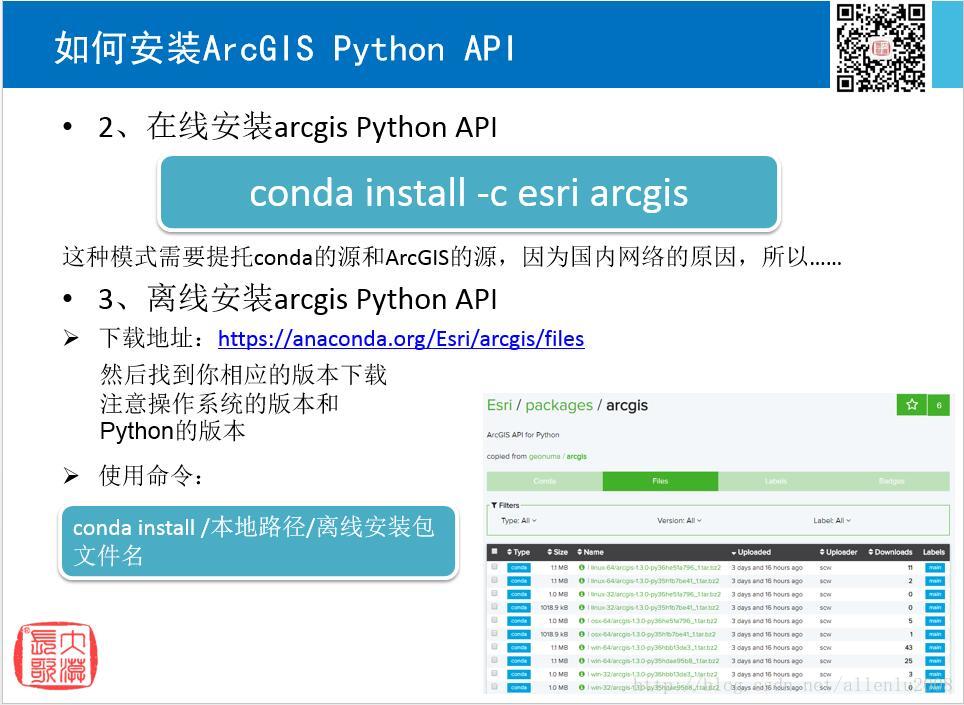This screenshot has height=705, width=964.
Task: Open the win-64 py36 arcgis tar.bz2 file link
Action: coord(652,647)
